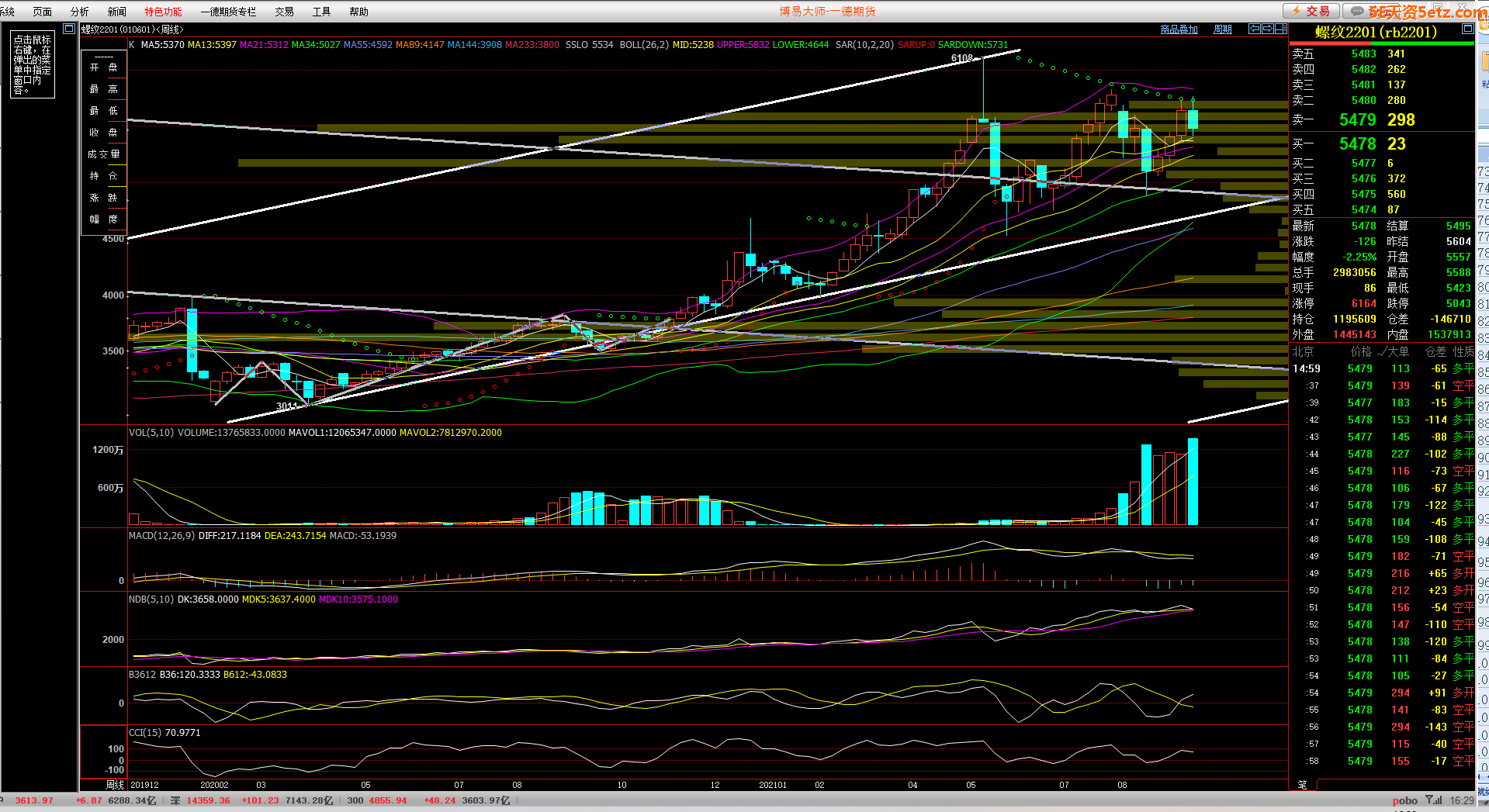Open the 交易 lightning trade button

point(1311,11)
